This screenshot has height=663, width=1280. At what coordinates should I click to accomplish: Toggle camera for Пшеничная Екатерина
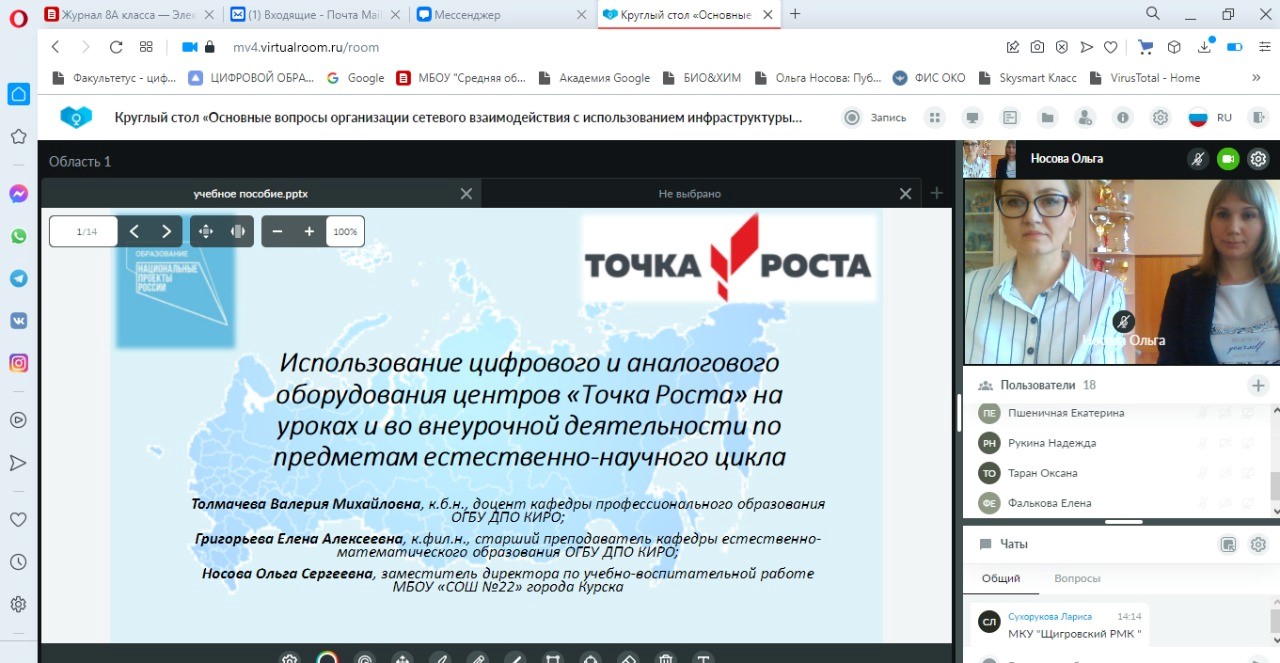1225,413
